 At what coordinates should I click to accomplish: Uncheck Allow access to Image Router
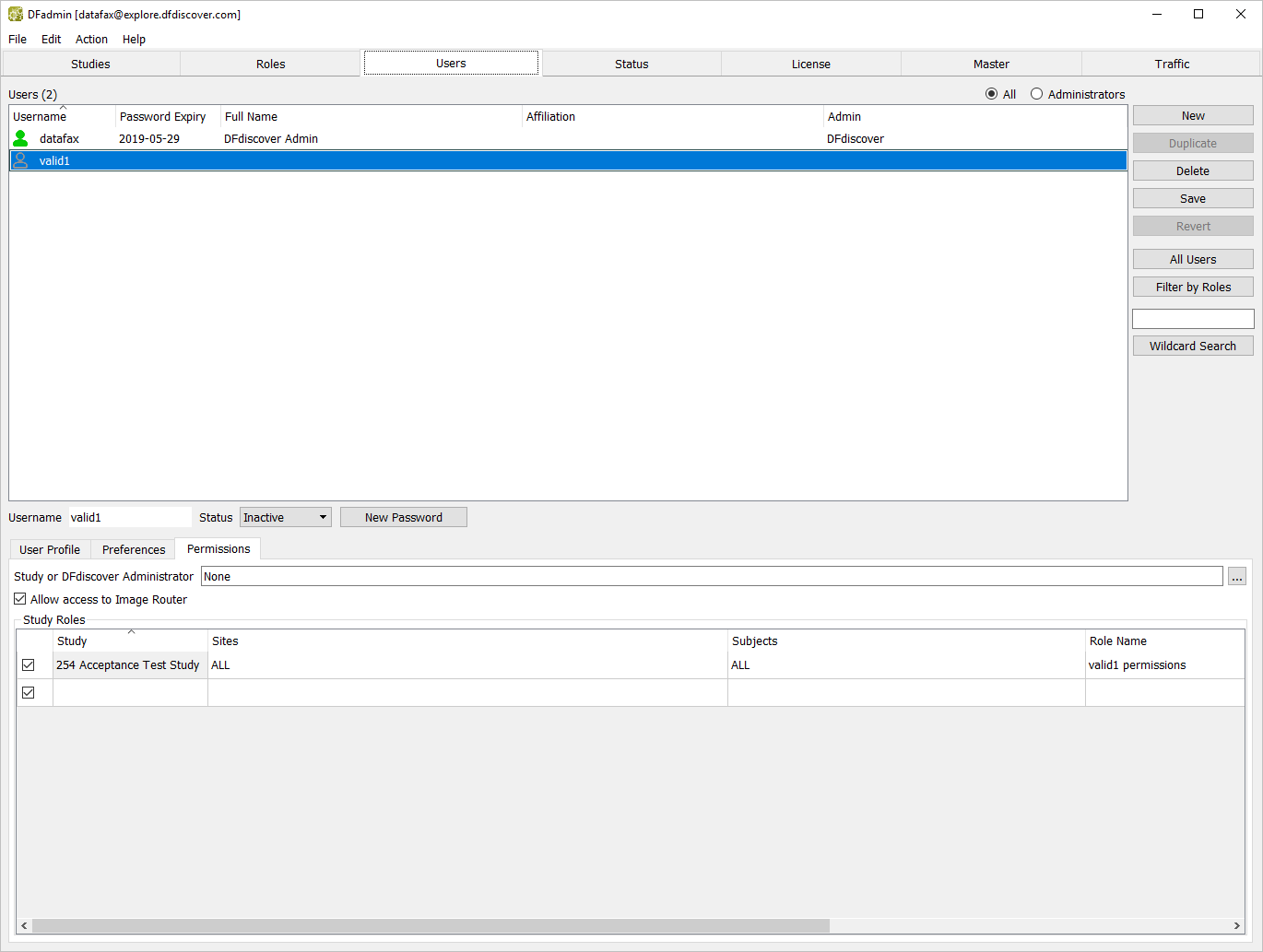(x=20, y=599)
